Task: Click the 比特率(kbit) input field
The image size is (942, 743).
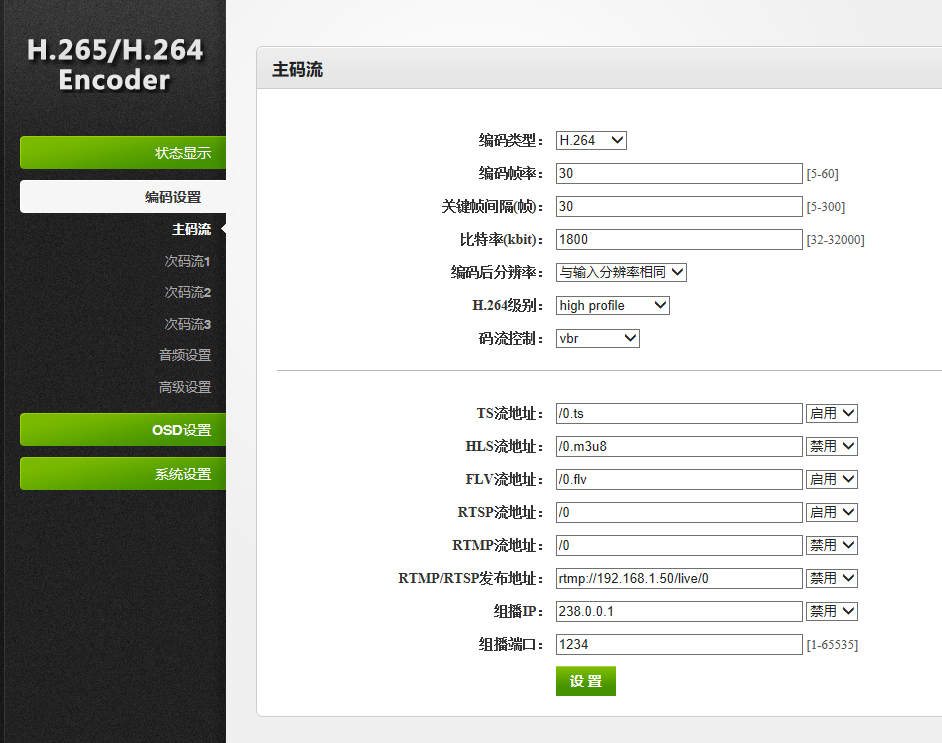Action: pos(679,240)
